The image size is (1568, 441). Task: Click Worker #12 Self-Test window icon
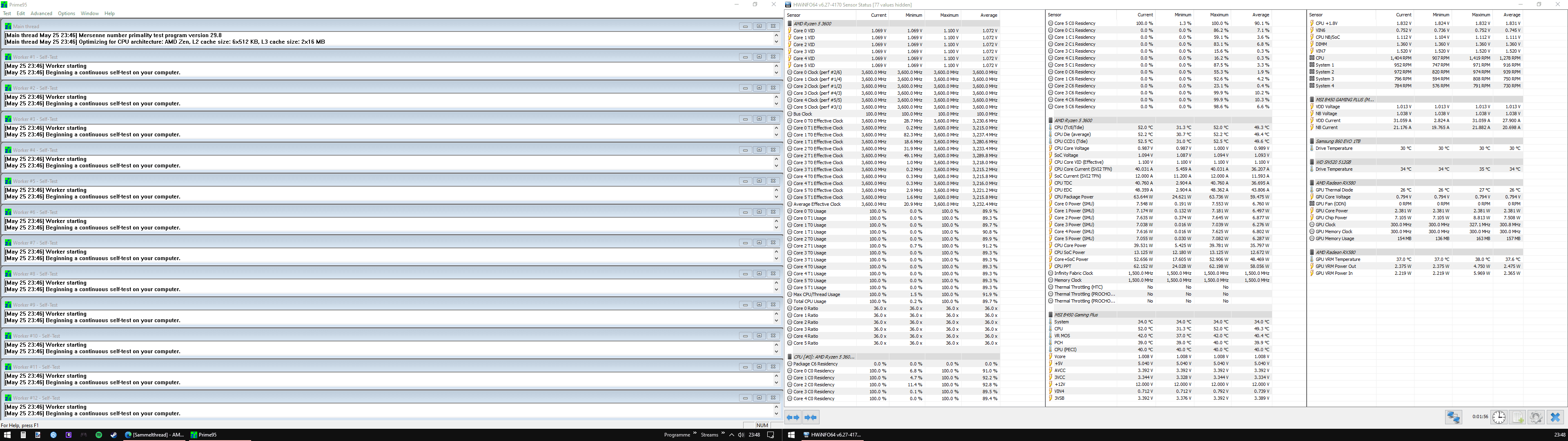8,398
